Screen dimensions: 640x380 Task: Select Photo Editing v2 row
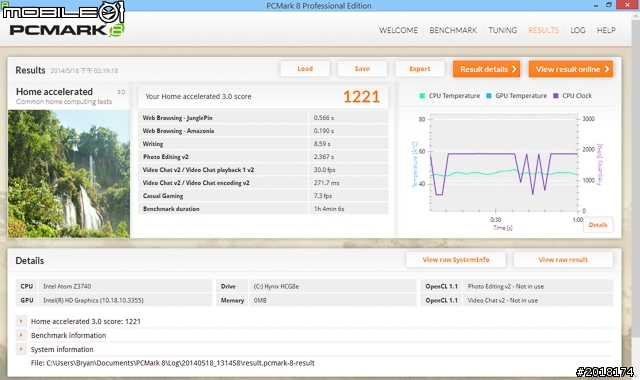[x=263, y=157]
